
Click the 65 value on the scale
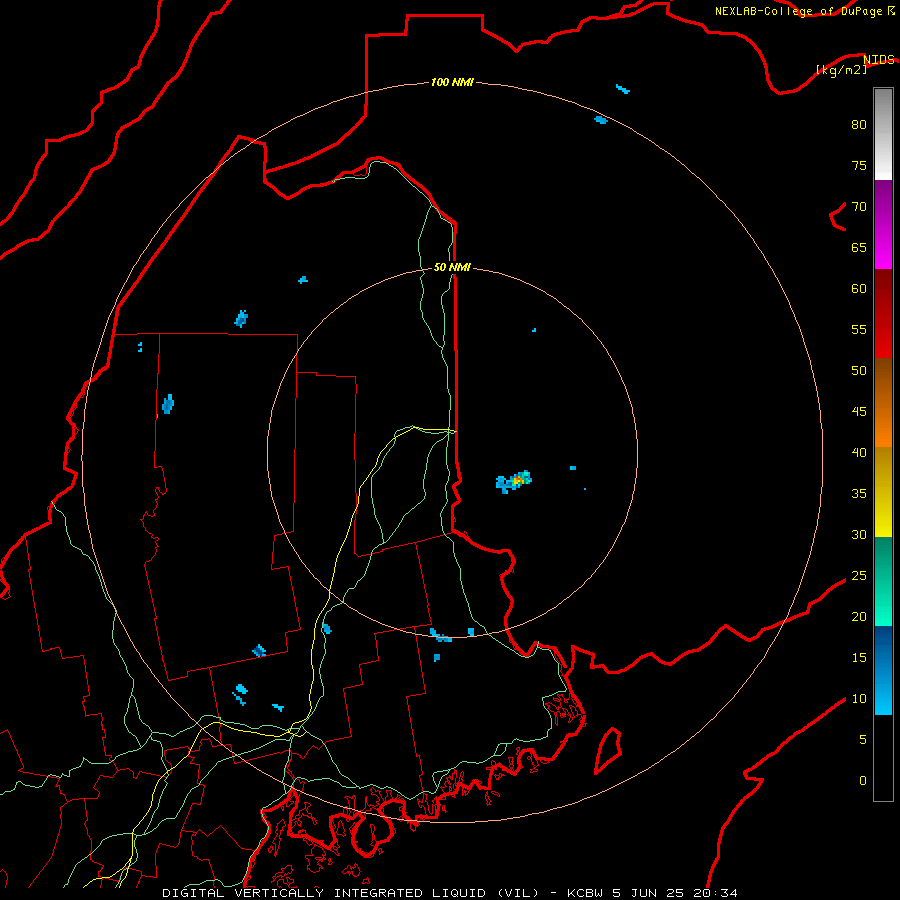pos(859,247)
